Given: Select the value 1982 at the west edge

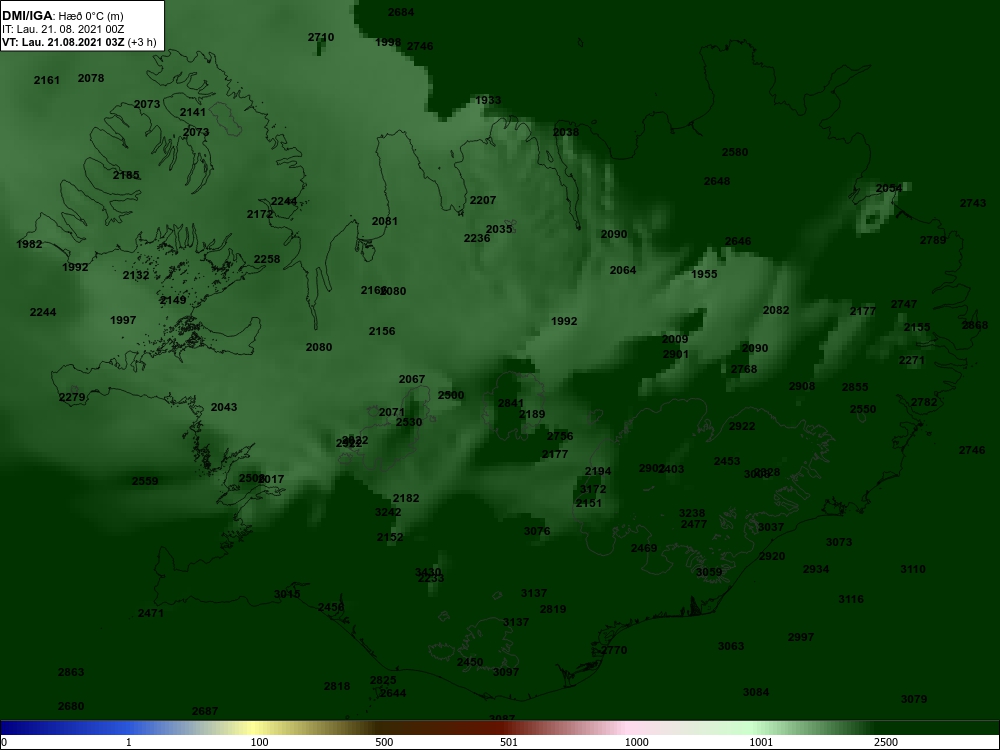Looking at the screenshot, I should click(x=29, y=244).
